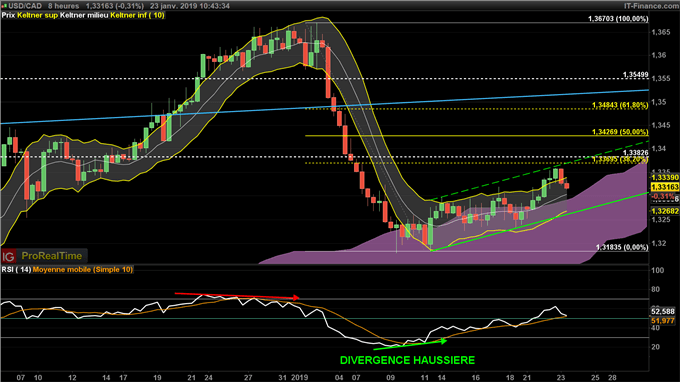Click the 1,35499 dotted horizontal level label
The image size is (680, 382).
(x=635, y=75)
